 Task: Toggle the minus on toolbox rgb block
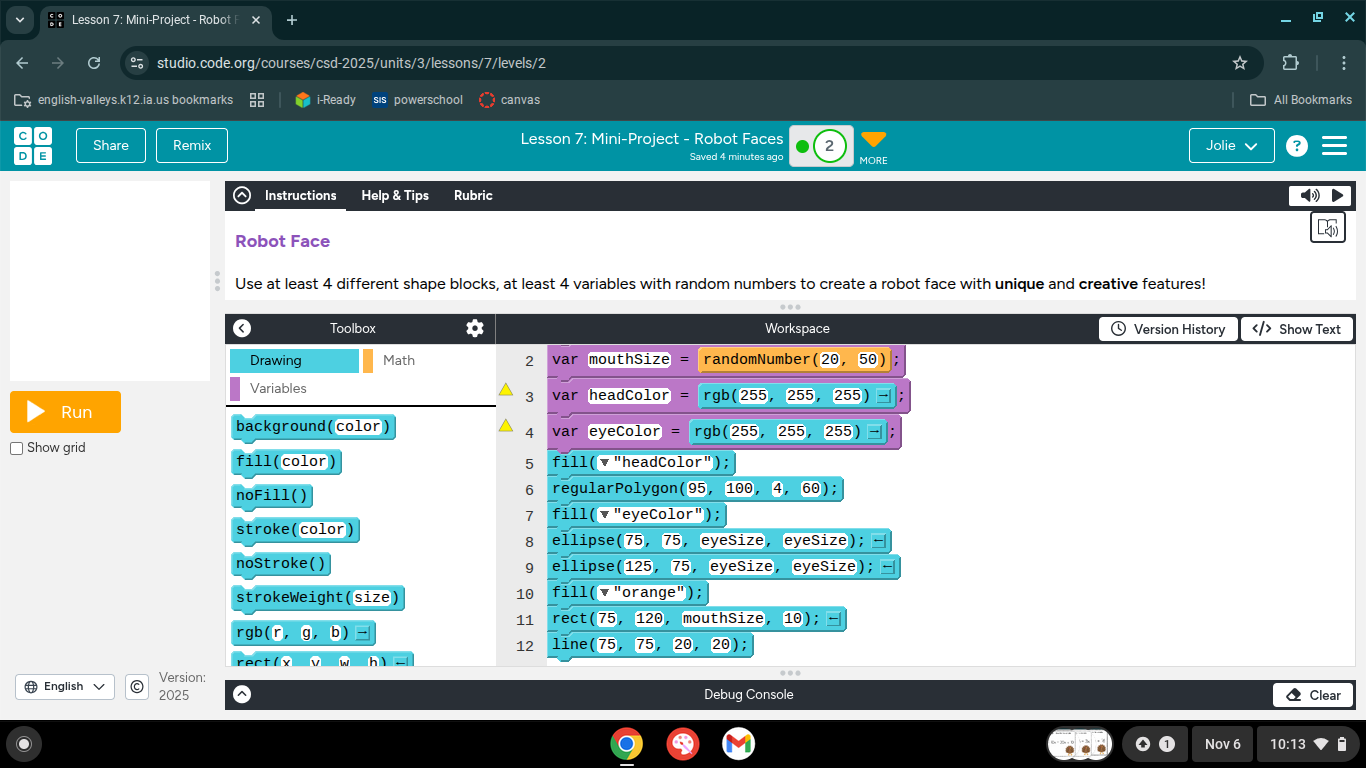(363, 633)
